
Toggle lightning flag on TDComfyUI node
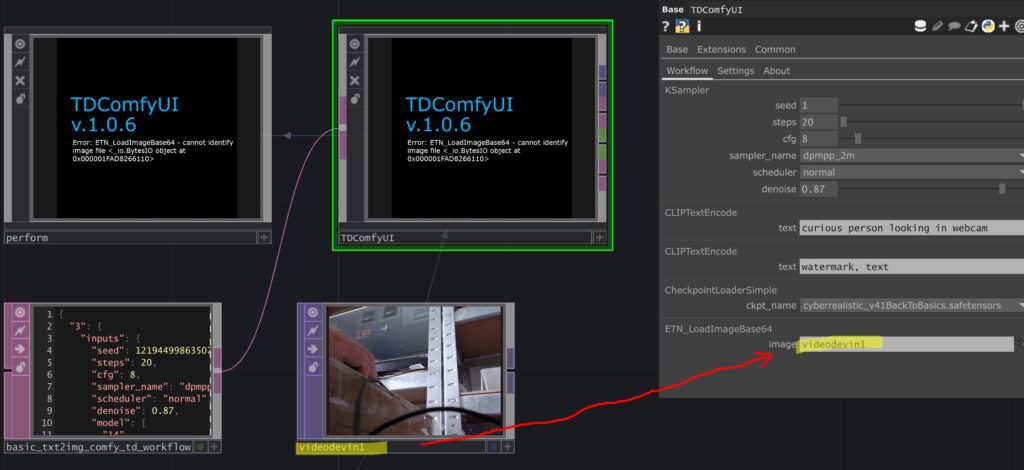[x=355, y=62]
